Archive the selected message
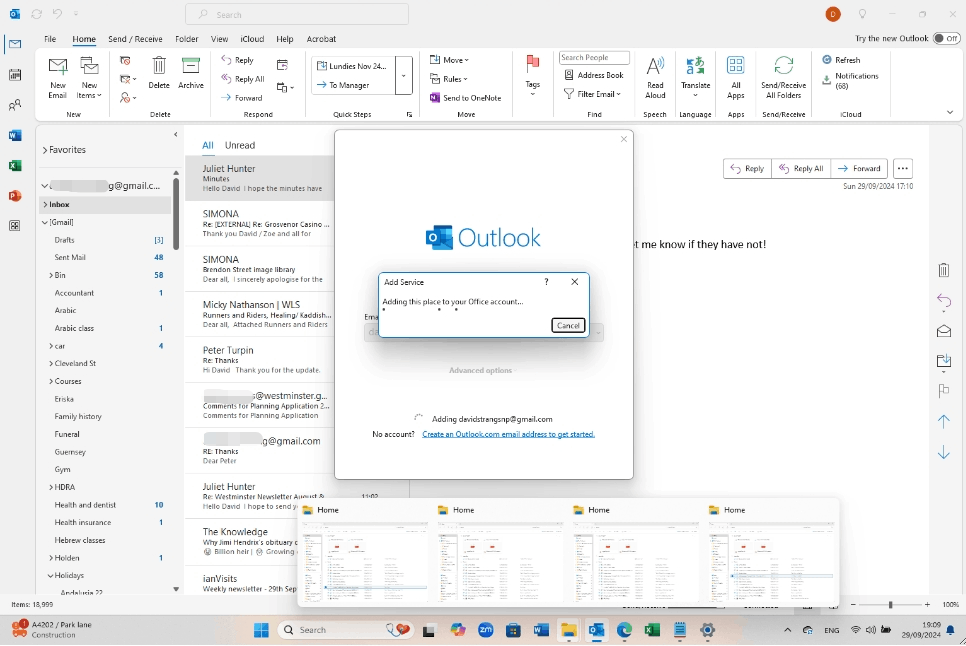The height and width of the screenshot is (646, 966). (x=191, y=73)
